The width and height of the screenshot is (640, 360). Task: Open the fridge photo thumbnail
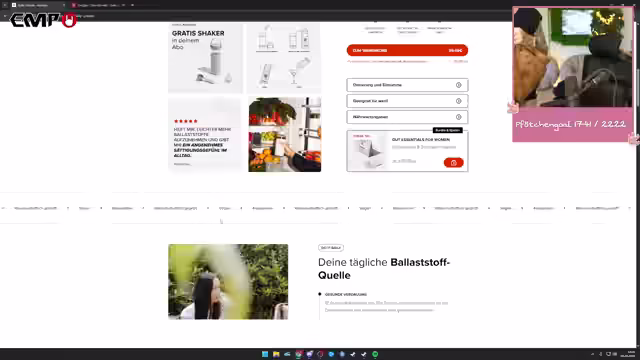tap(284, 134)
